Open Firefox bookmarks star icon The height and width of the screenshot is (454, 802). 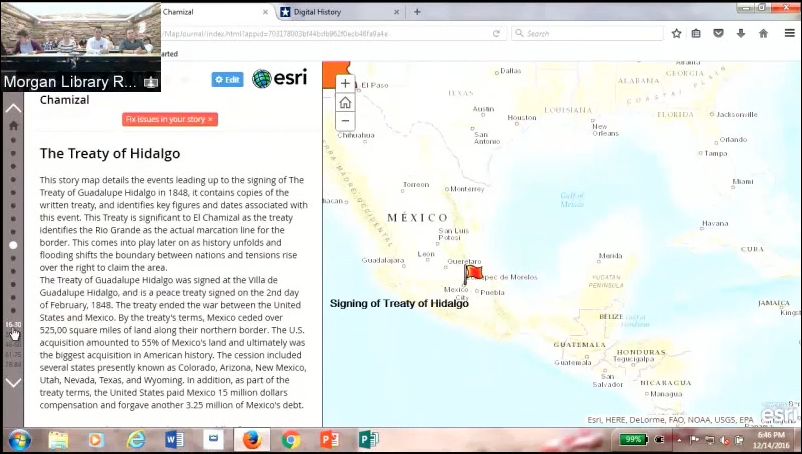pyautogui.click(x=677, y=33)
